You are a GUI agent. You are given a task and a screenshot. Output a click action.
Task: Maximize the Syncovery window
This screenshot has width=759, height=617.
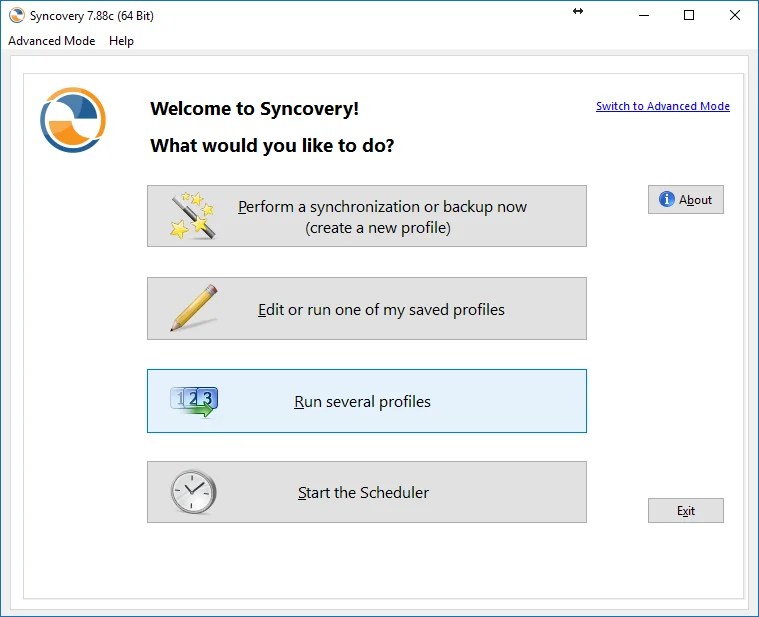[x=689, y=15]
